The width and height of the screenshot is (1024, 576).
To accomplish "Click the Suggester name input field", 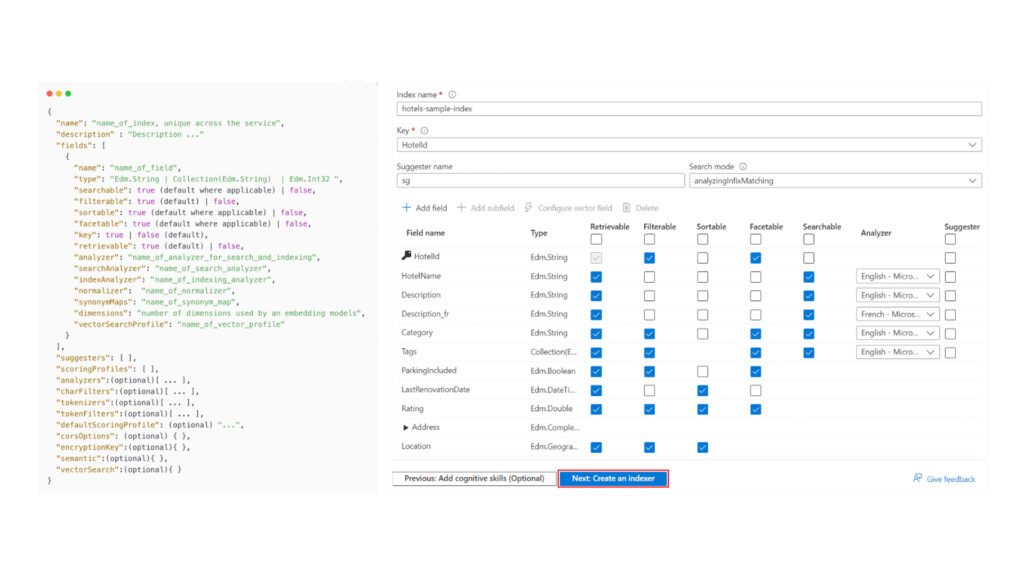I will click(540, 181).
